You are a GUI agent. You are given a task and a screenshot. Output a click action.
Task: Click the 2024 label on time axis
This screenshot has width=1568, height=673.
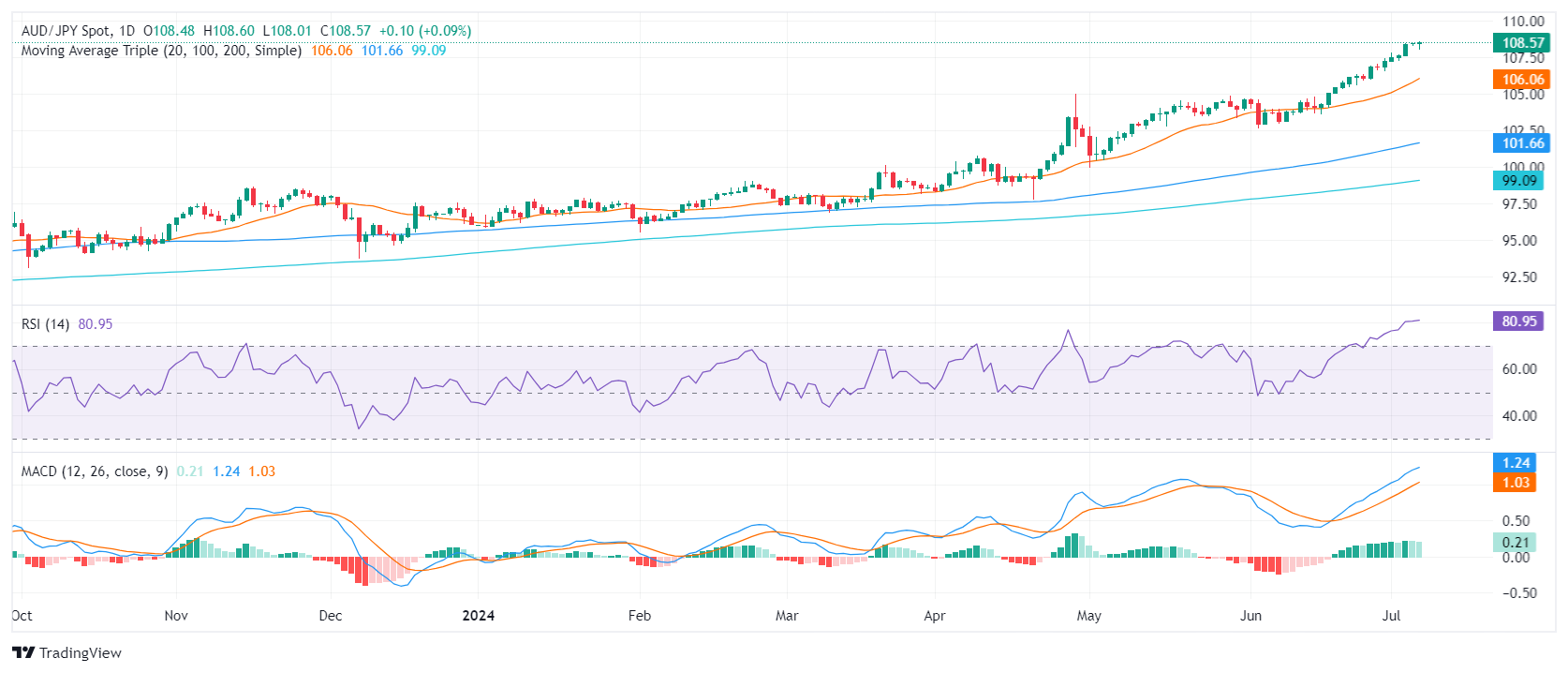478,616
